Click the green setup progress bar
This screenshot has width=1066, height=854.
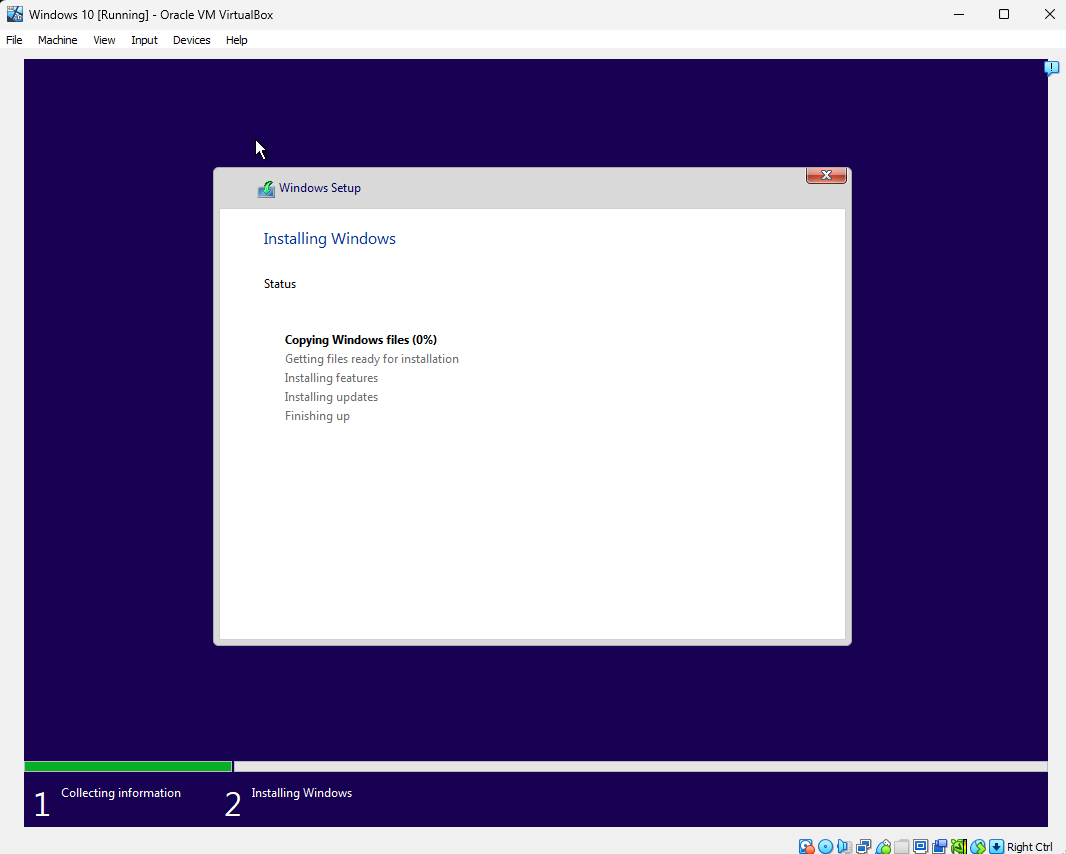coord(128,766)
